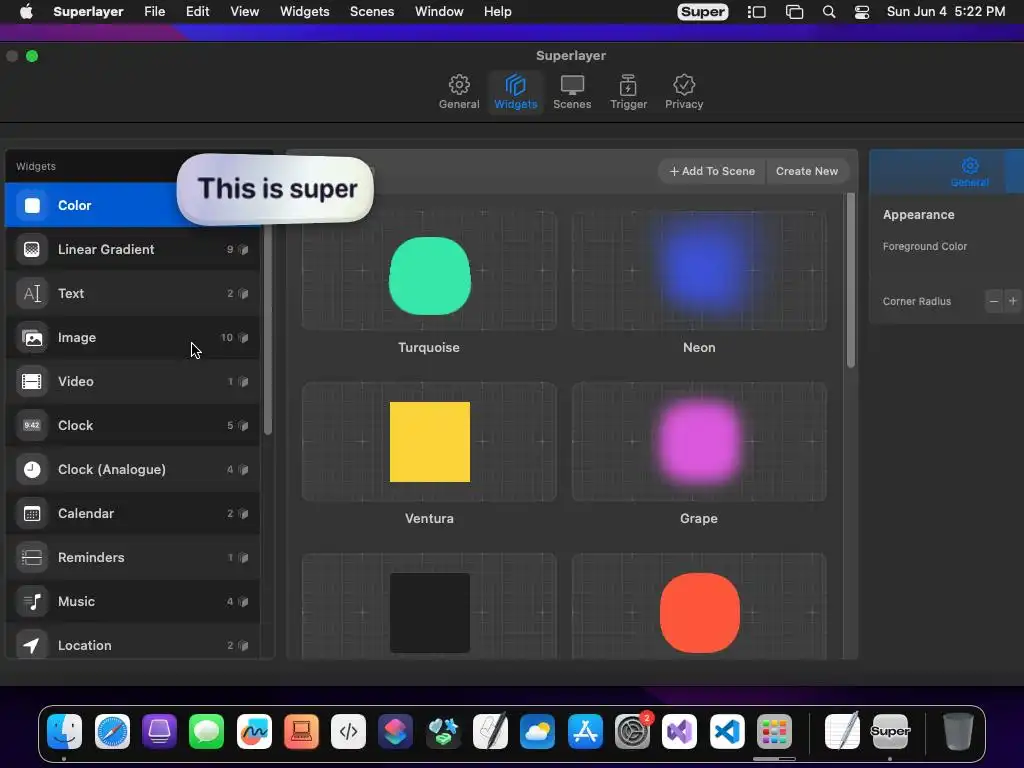
Task: Open the Trash in the Dock
Action: click(958, 731)
